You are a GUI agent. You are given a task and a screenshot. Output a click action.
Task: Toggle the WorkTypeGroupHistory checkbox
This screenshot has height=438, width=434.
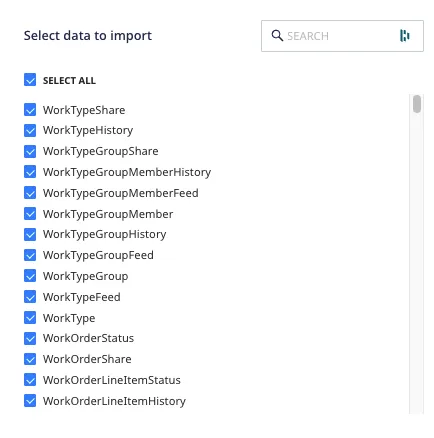[x=30, y=234]
